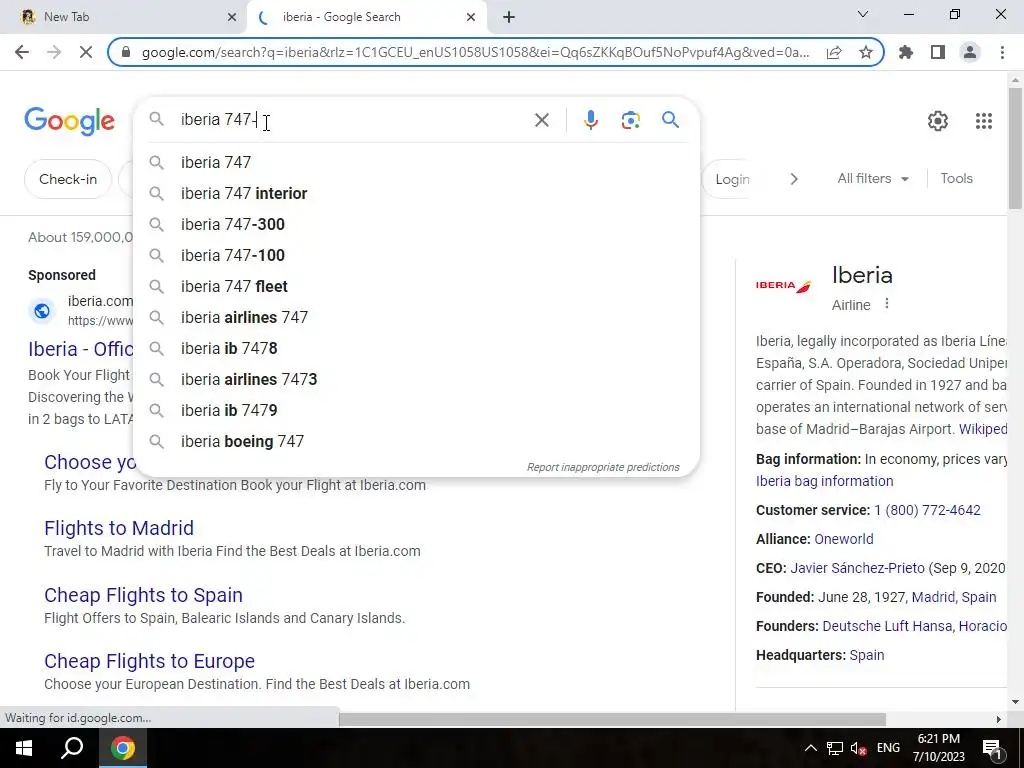Open CEO Javier Sánchez-Prieto link
Viewport: 1024px width, 768px height.
pyautogui.click(x=857, y=568)
